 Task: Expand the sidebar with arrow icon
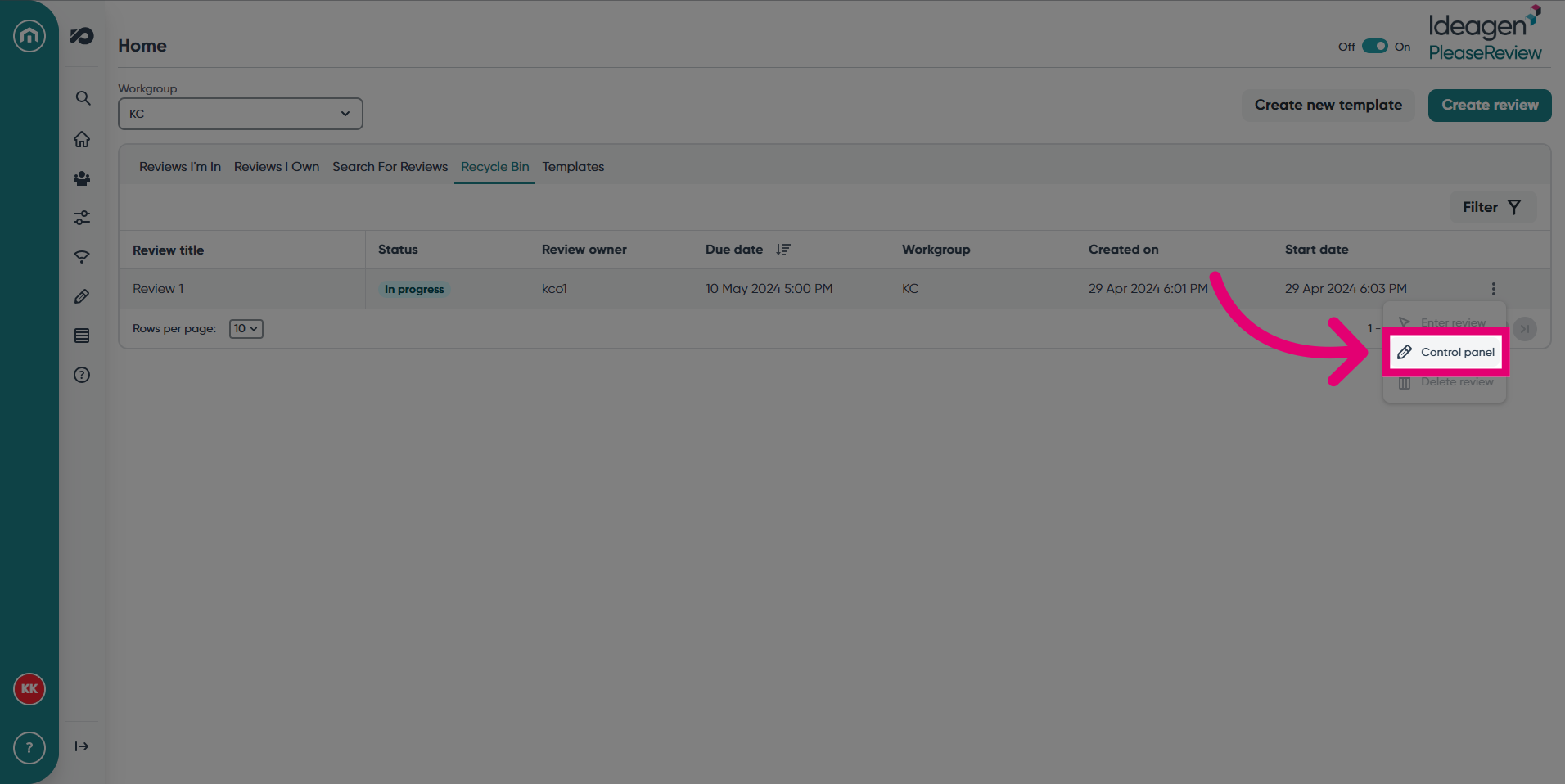click(82, 746)
